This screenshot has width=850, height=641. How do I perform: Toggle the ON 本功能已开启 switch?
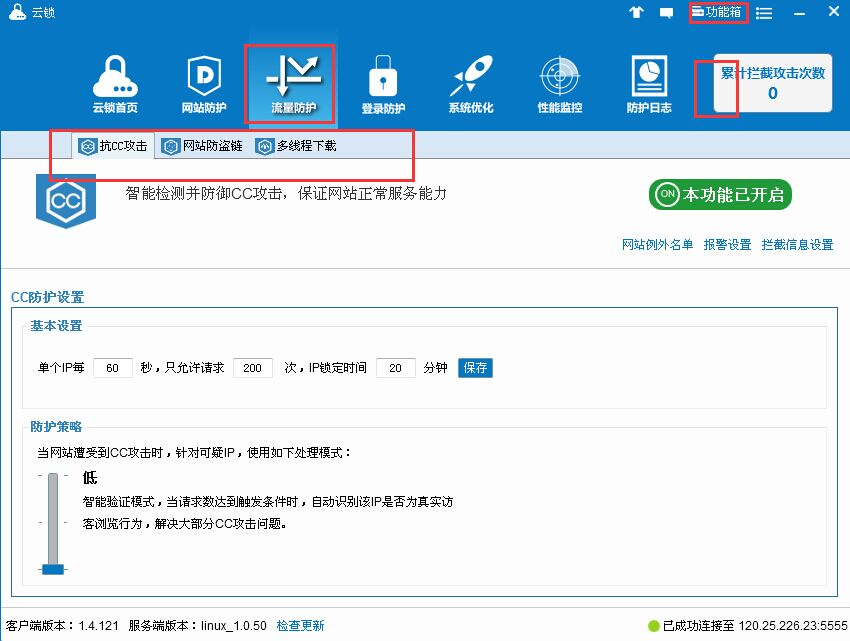coord(720,195)
